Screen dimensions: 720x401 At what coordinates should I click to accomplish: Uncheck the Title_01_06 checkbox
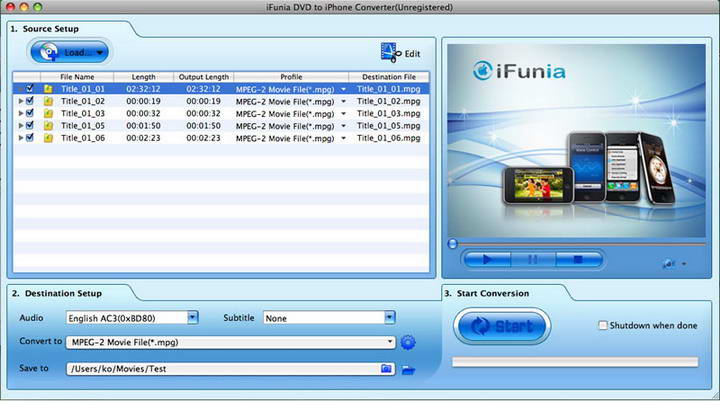point(30,137)
